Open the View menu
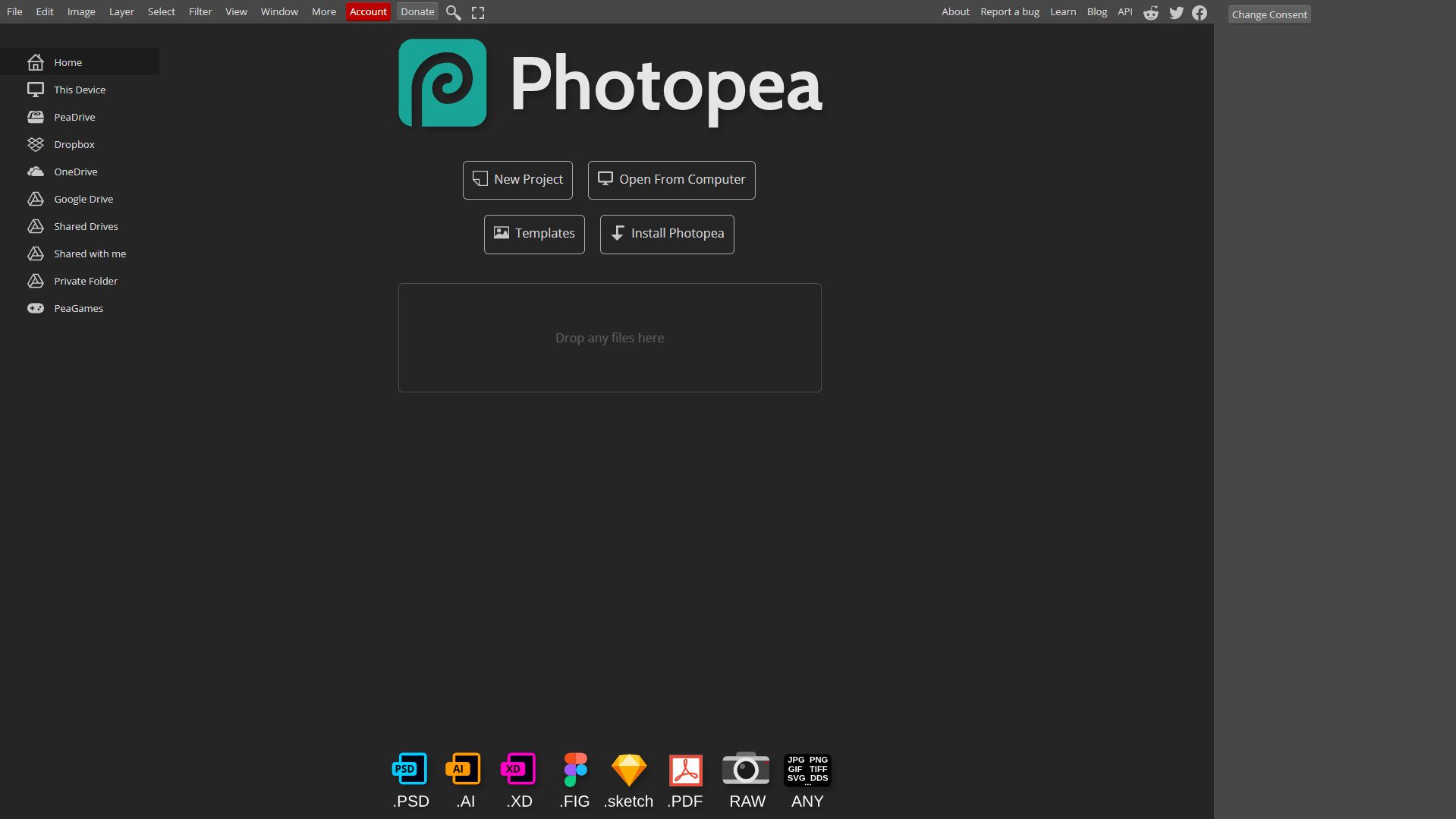Image resolution: width=1456 pixels, height=819 pixels. (x=236, y=11)
